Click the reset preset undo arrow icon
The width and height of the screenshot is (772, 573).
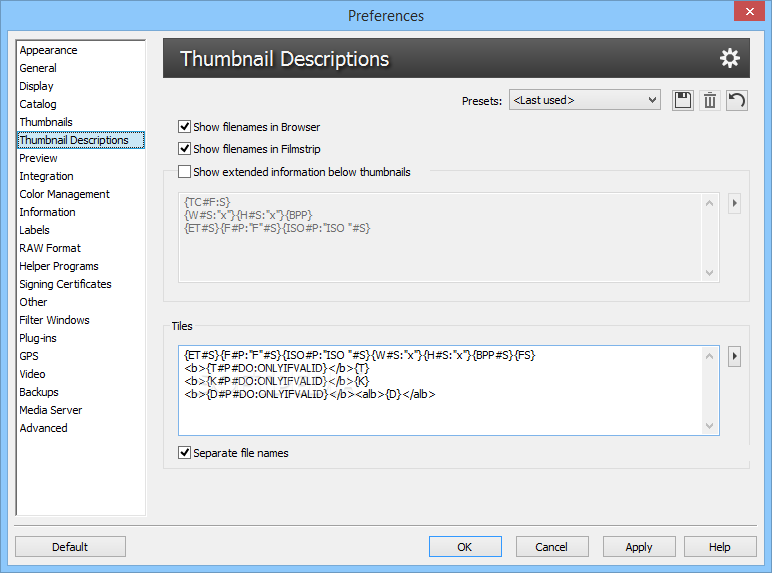coord(737,100)
